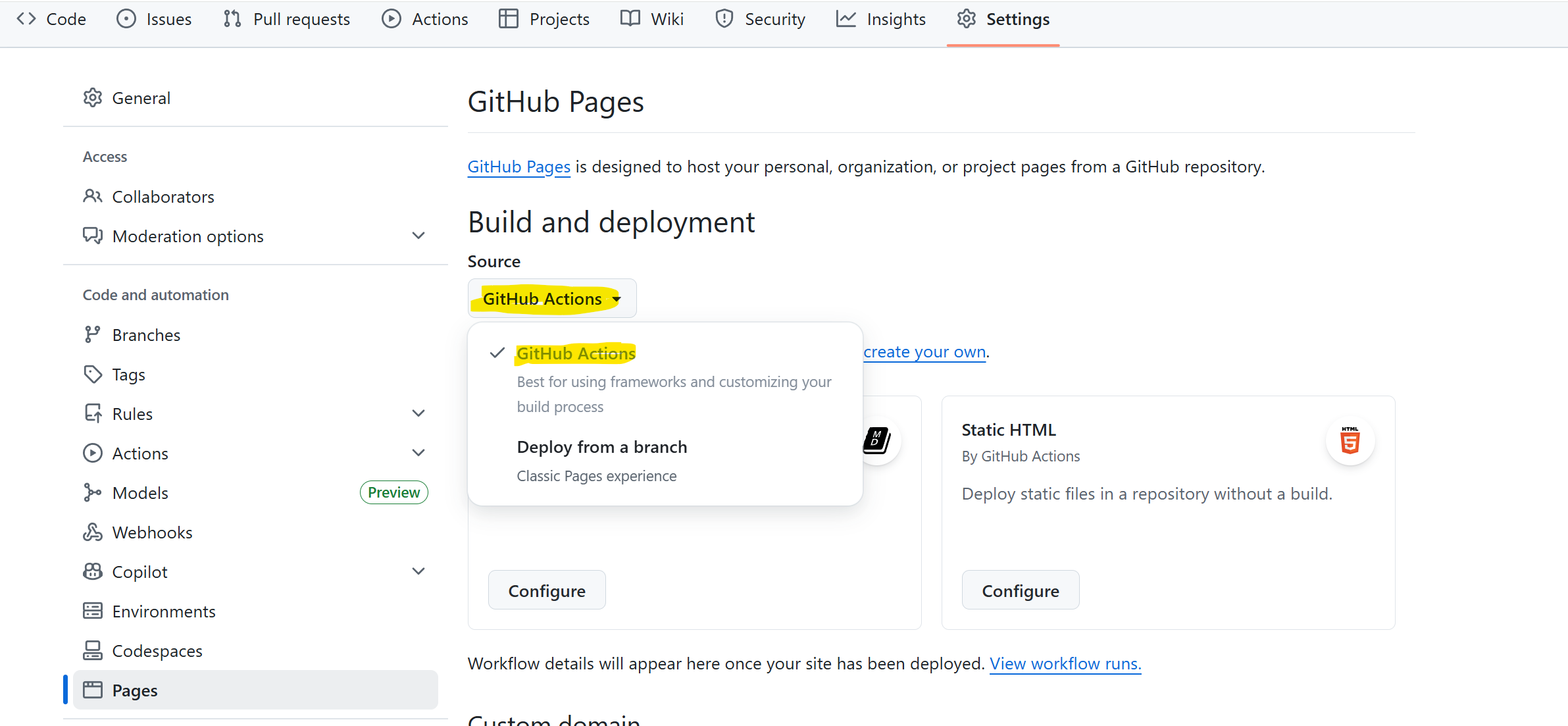
Task: Click the Pull requests branch icon
Action: coord(232,19)
